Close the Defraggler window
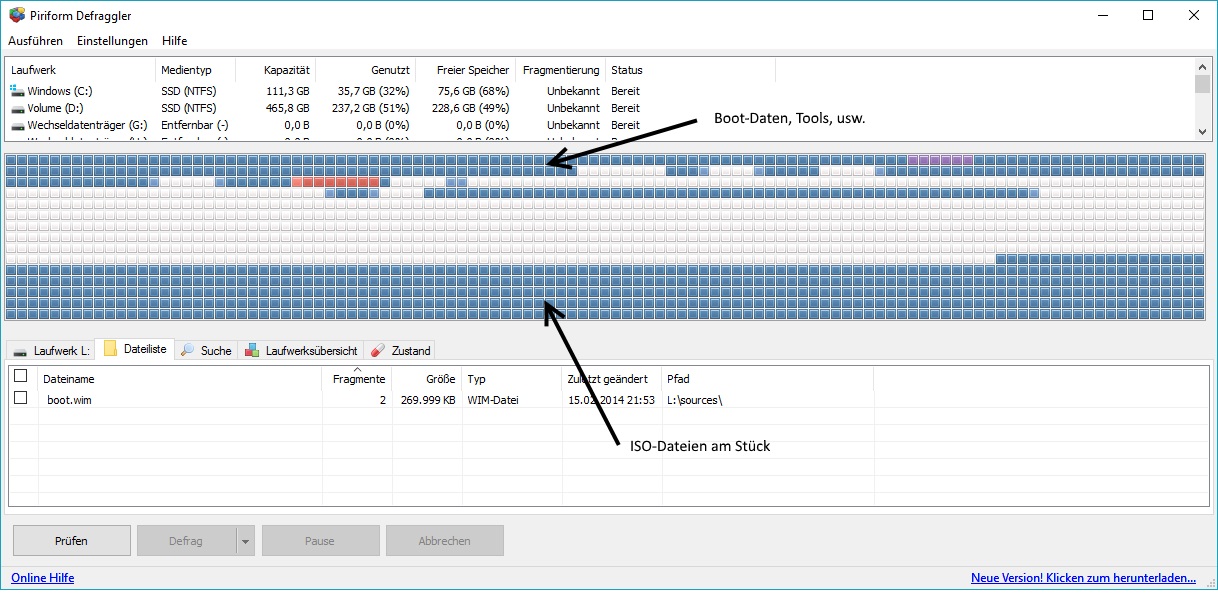The width and height of the screenshot is (1218, 600). coord(1194,15)
